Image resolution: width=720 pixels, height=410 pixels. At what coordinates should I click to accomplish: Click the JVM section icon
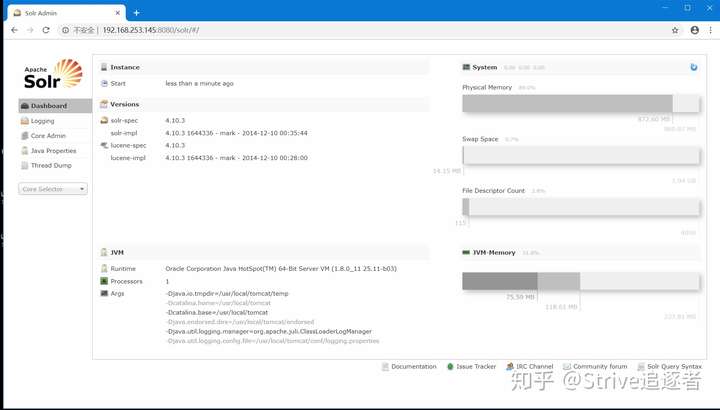point(104,252)
